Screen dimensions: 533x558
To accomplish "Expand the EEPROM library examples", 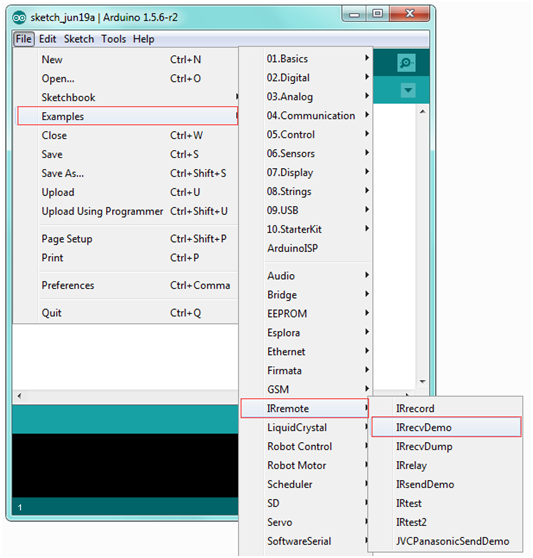I will pos(306,314).
